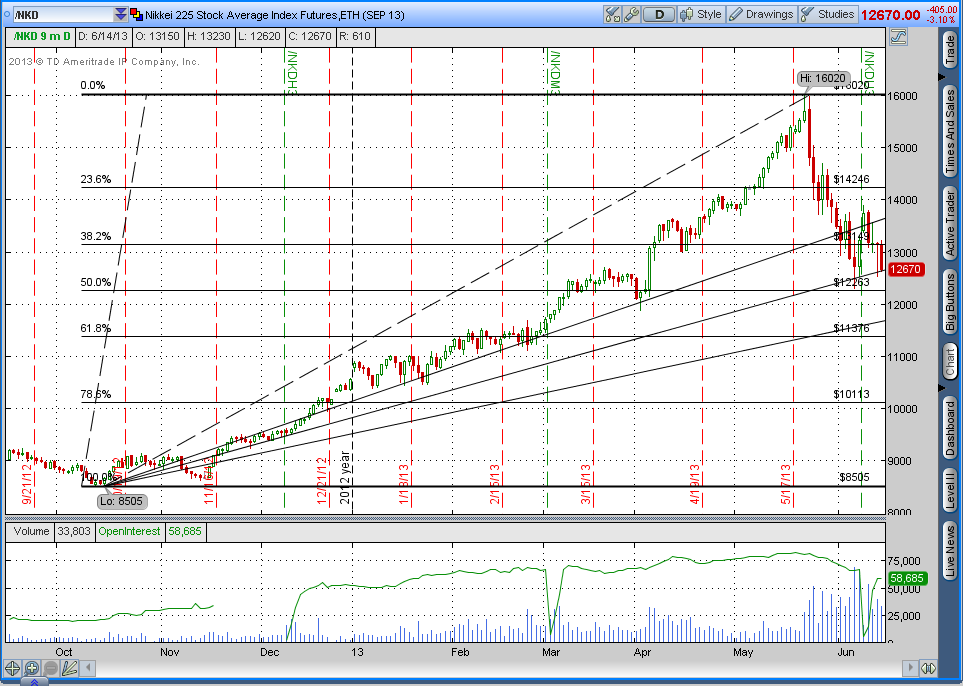This screenshot has width=963, height=686.
Task: Click the O: 13150 open value cell
Action: (x=157, y=36)
